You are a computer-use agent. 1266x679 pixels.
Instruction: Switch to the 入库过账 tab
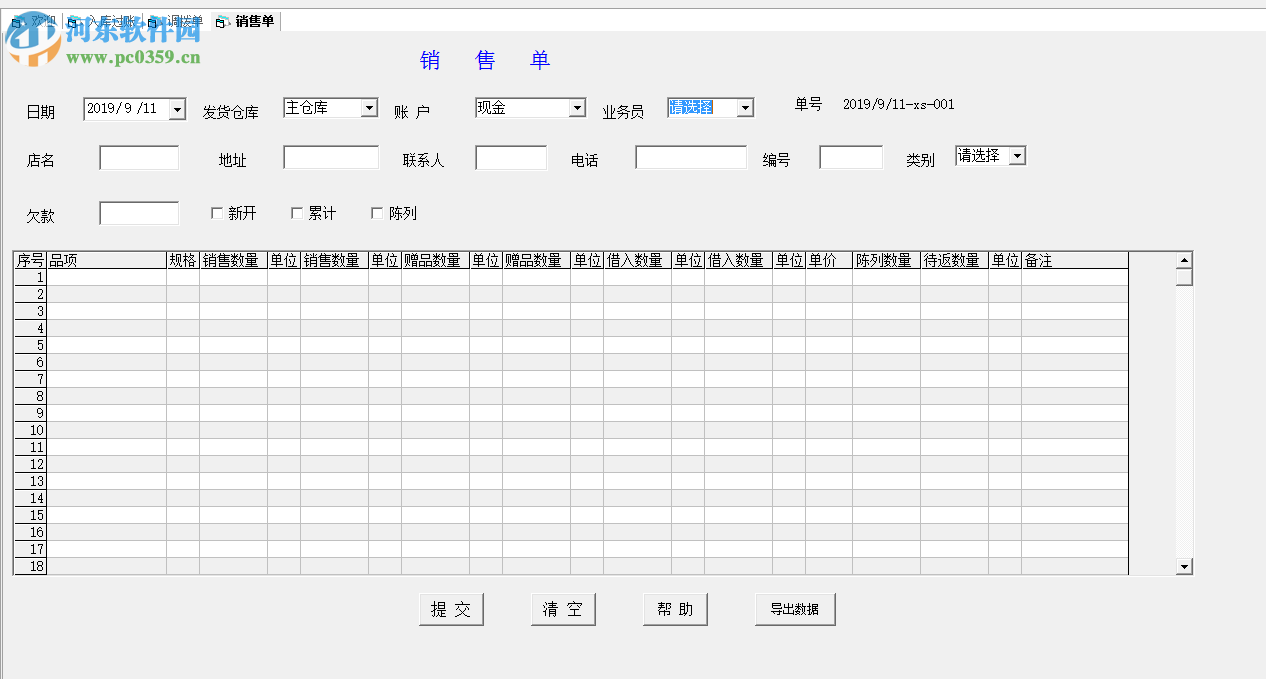coord(95,21)
